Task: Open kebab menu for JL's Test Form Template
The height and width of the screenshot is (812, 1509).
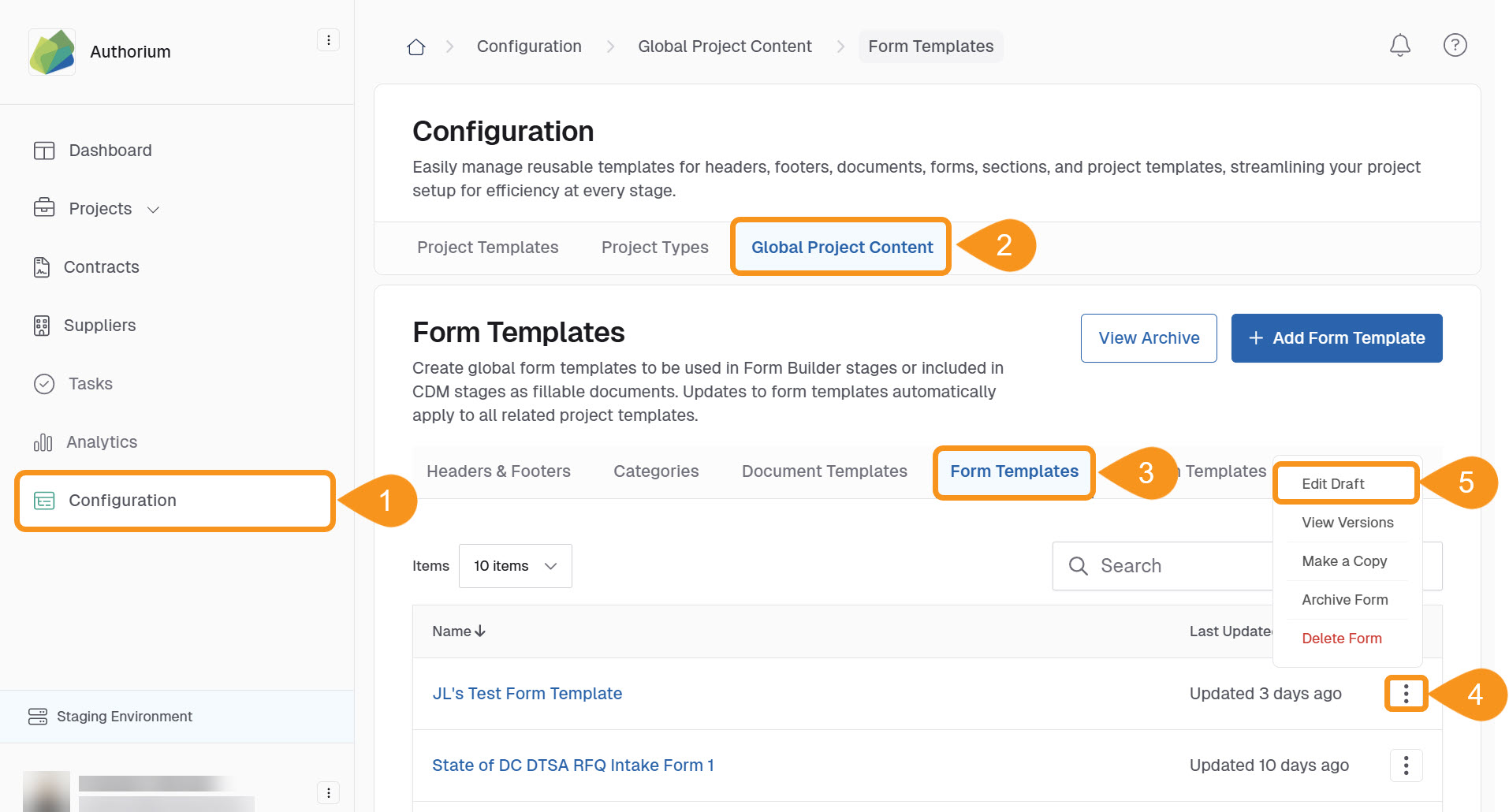Action: [1406, 694]
